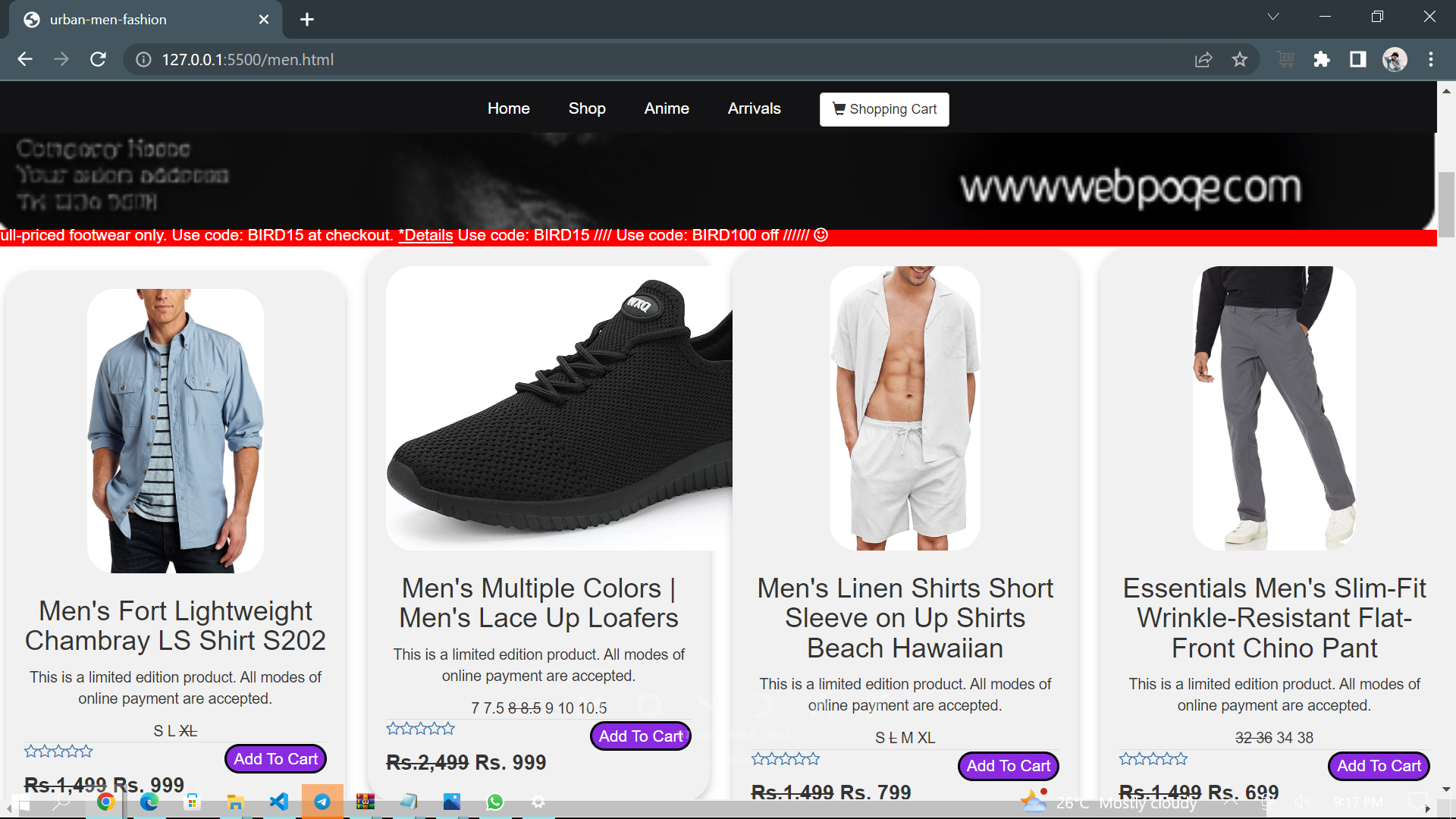Open Telegram from the taskbar

(322, 802)
